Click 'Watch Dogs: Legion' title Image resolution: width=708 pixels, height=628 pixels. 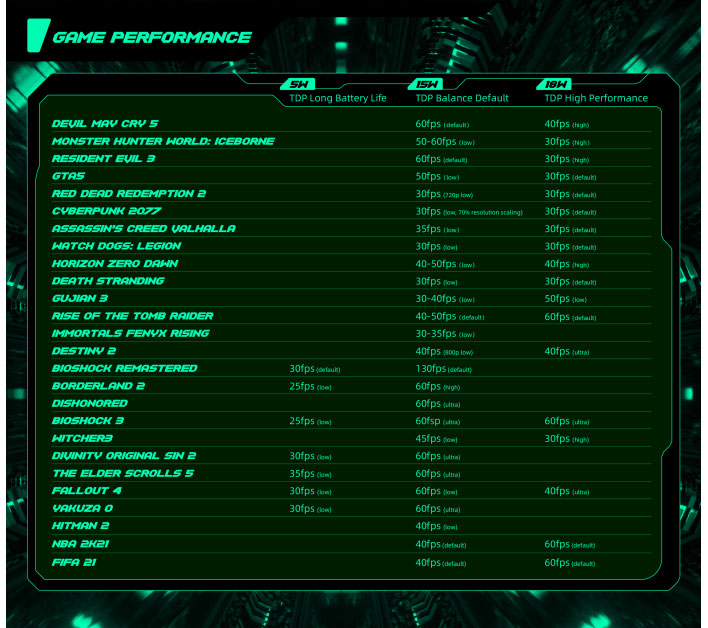click(116, 246)
